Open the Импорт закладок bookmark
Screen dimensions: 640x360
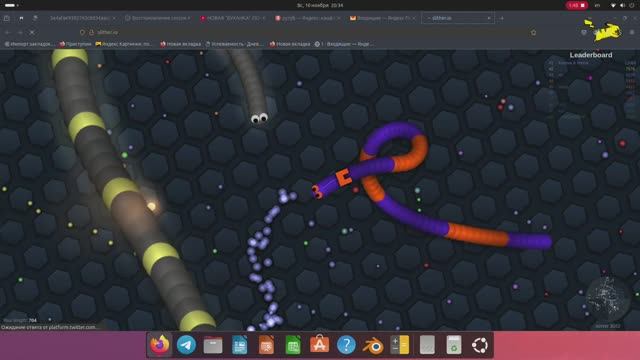tap(29, 44)
